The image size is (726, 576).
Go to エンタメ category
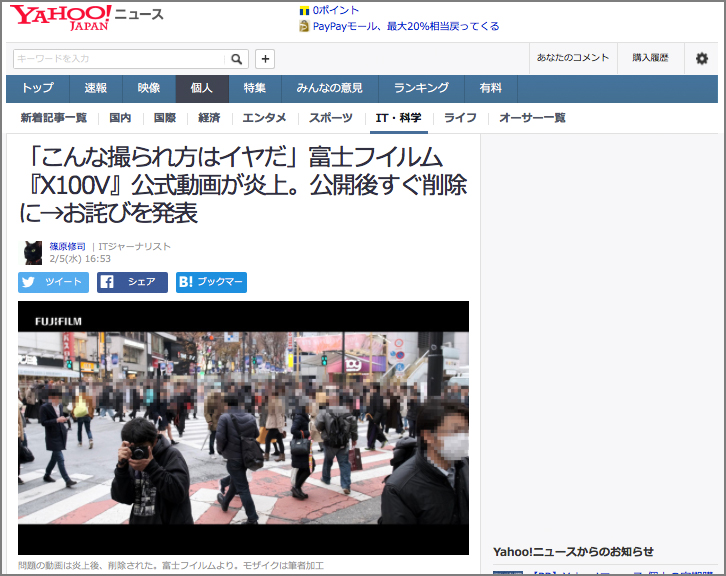[264, 118]
